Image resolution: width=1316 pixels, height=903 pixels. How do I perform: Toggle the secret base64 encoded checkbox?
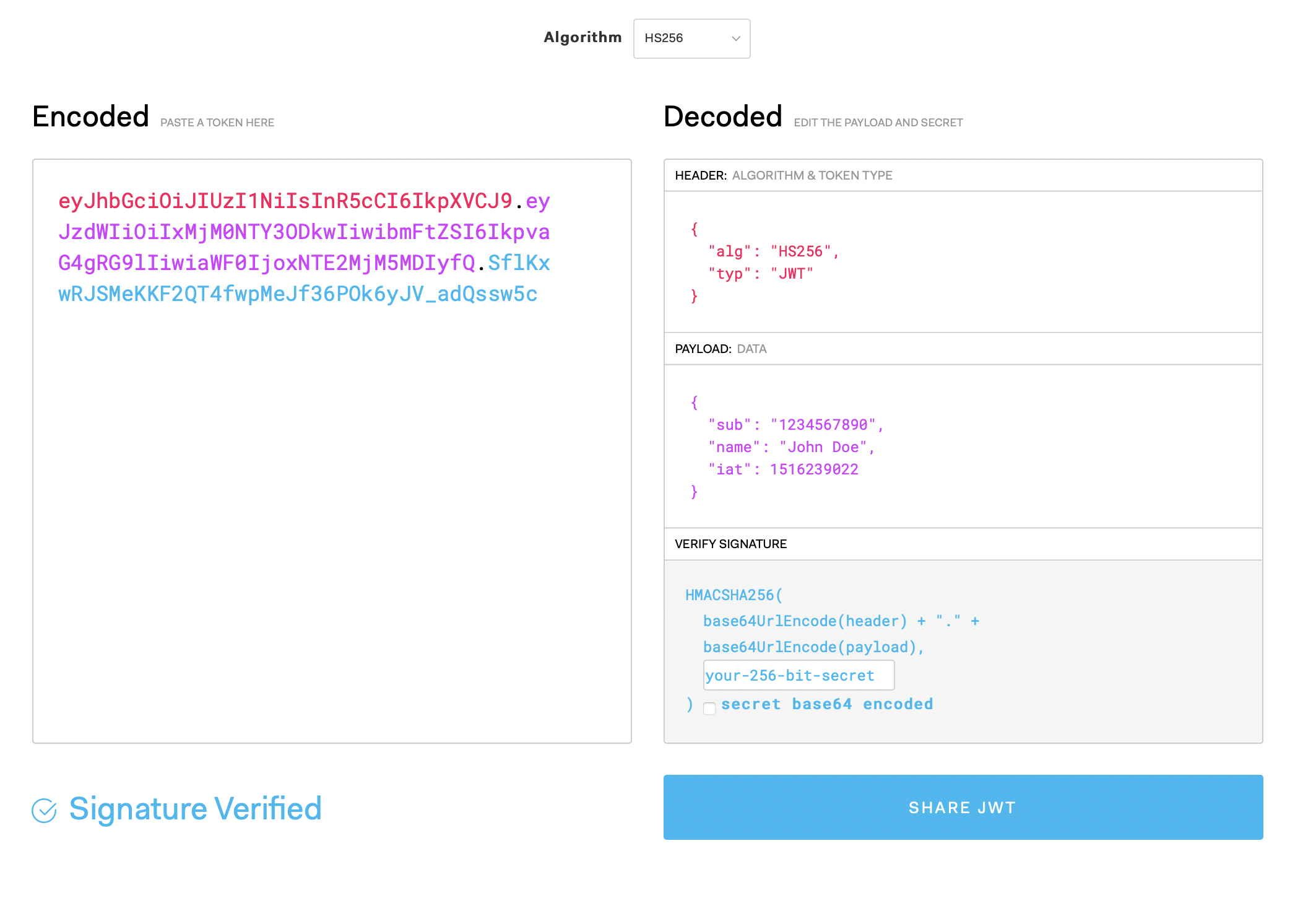click(709, 708)
